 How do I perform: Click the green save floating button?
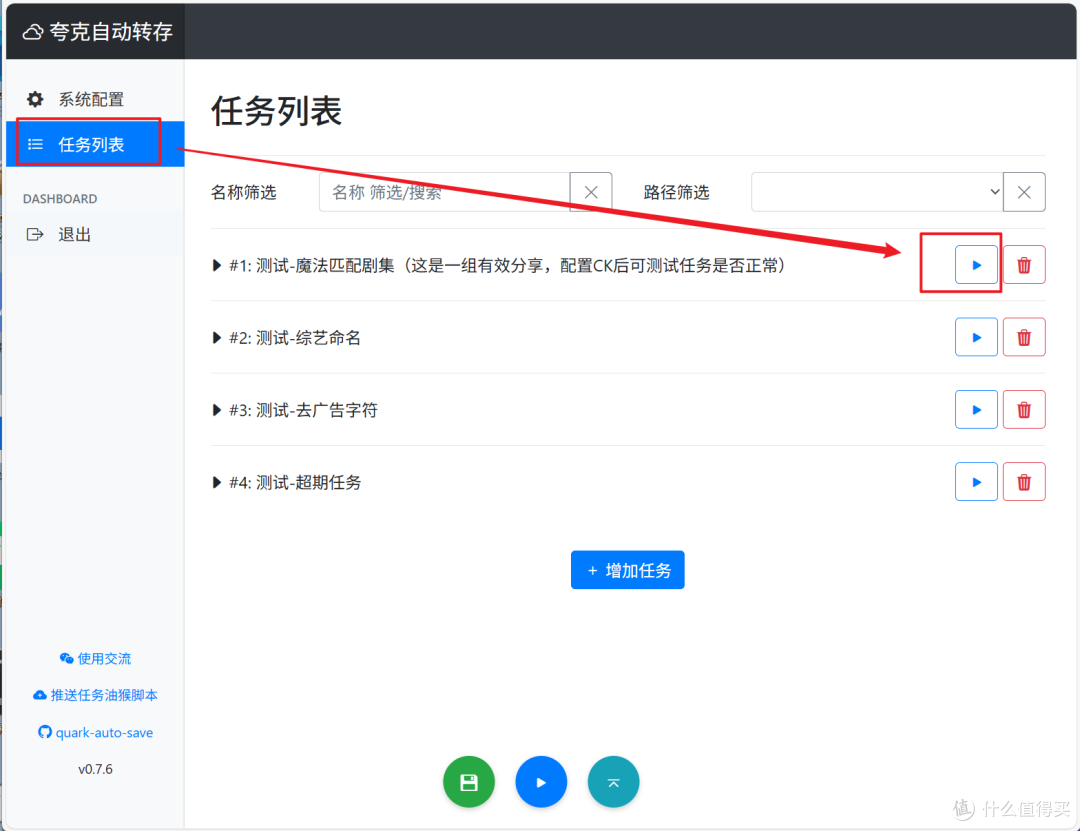click(469, 782)
